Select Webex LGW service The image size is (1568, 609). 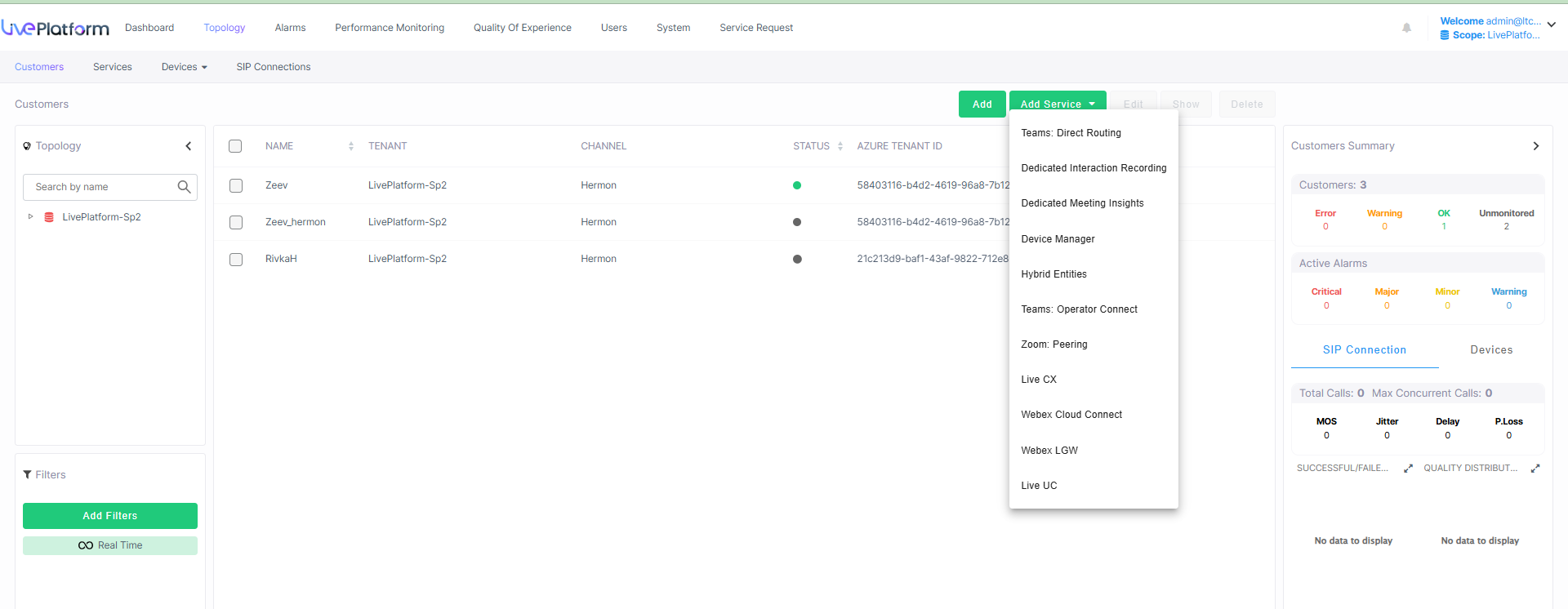[1049, 451]
